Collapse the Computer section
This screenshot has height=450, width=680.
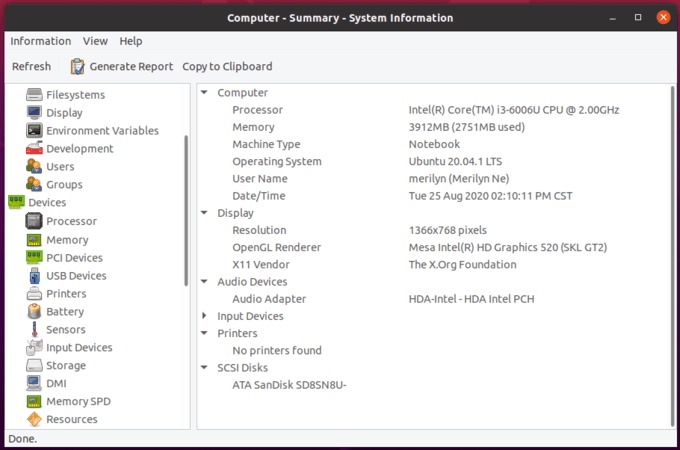204,92
